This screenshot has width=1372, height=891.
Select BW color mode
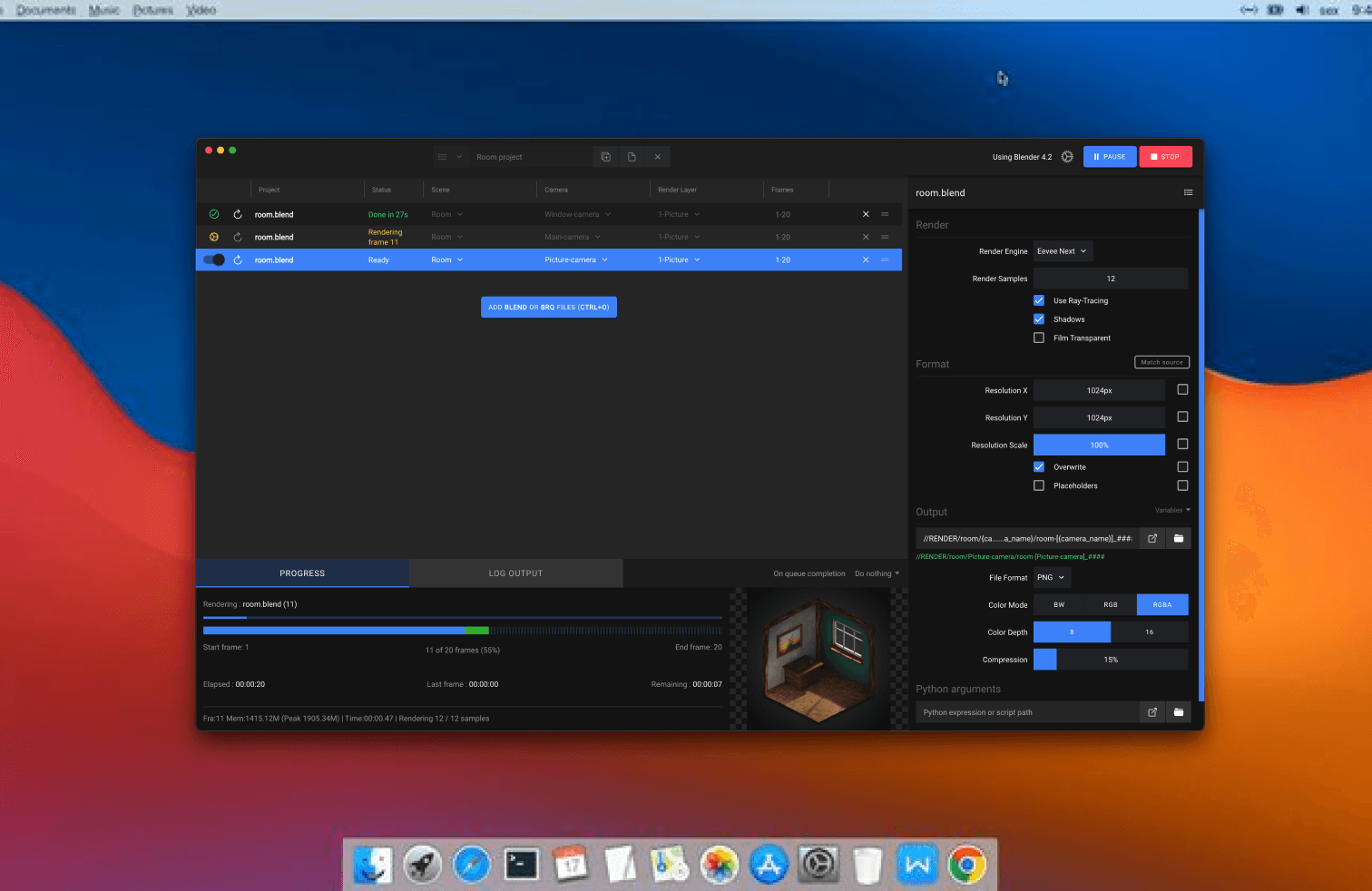pyautogui.click(x=1059, y=604)
